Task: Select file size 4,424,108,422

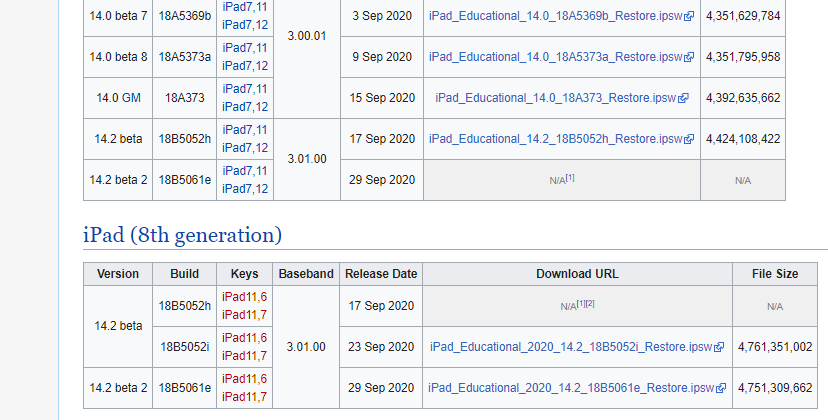Action: tap(743, 139)
